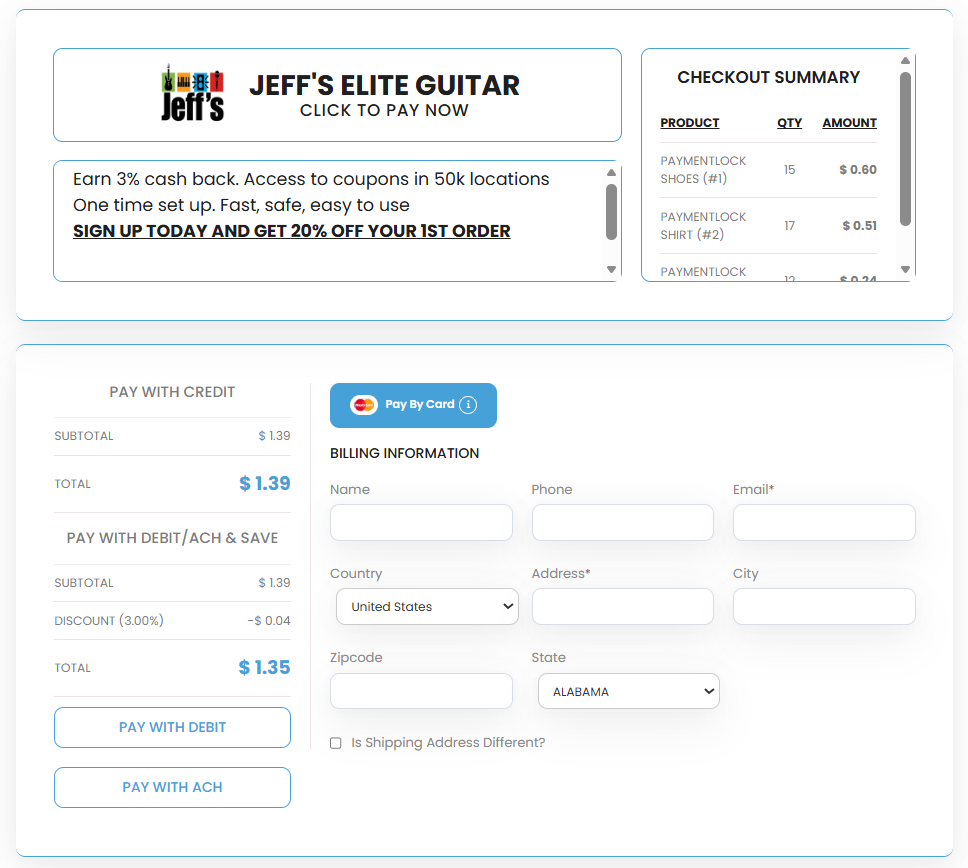This screenshot has height=868, width=968.
Task: Click the checkout summary scroll down arrow
Action: [x=905, y=269]
